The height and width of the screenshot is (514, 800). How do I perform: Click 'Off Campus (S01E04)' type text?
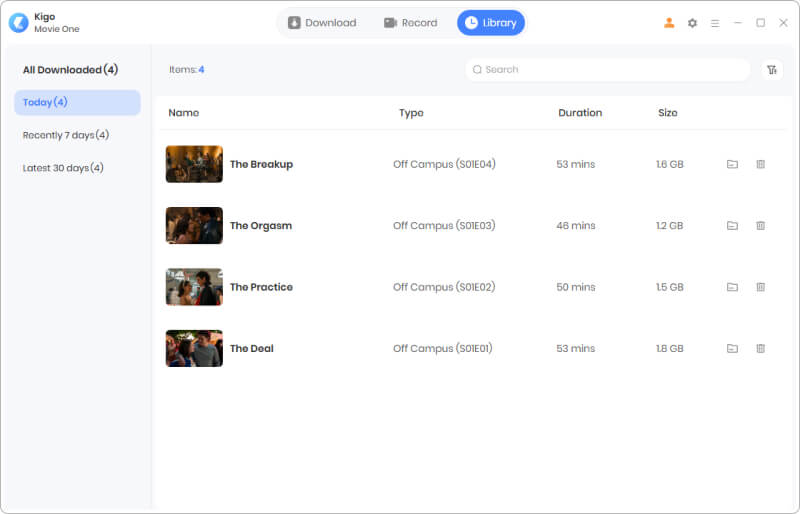coord(444,164)
